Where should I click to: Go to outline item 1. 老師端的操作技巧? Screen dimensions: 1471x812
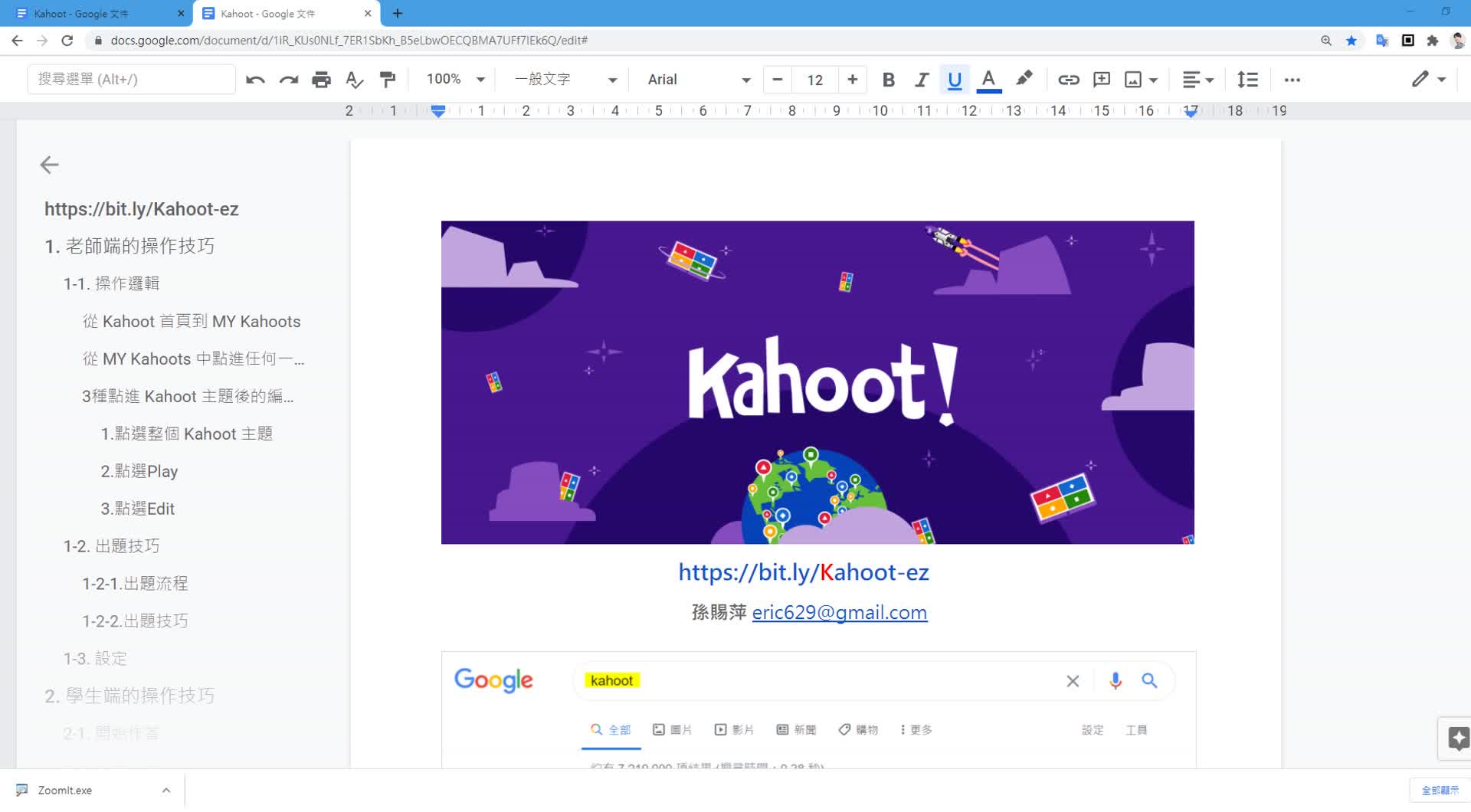click(x=129, y=246)
